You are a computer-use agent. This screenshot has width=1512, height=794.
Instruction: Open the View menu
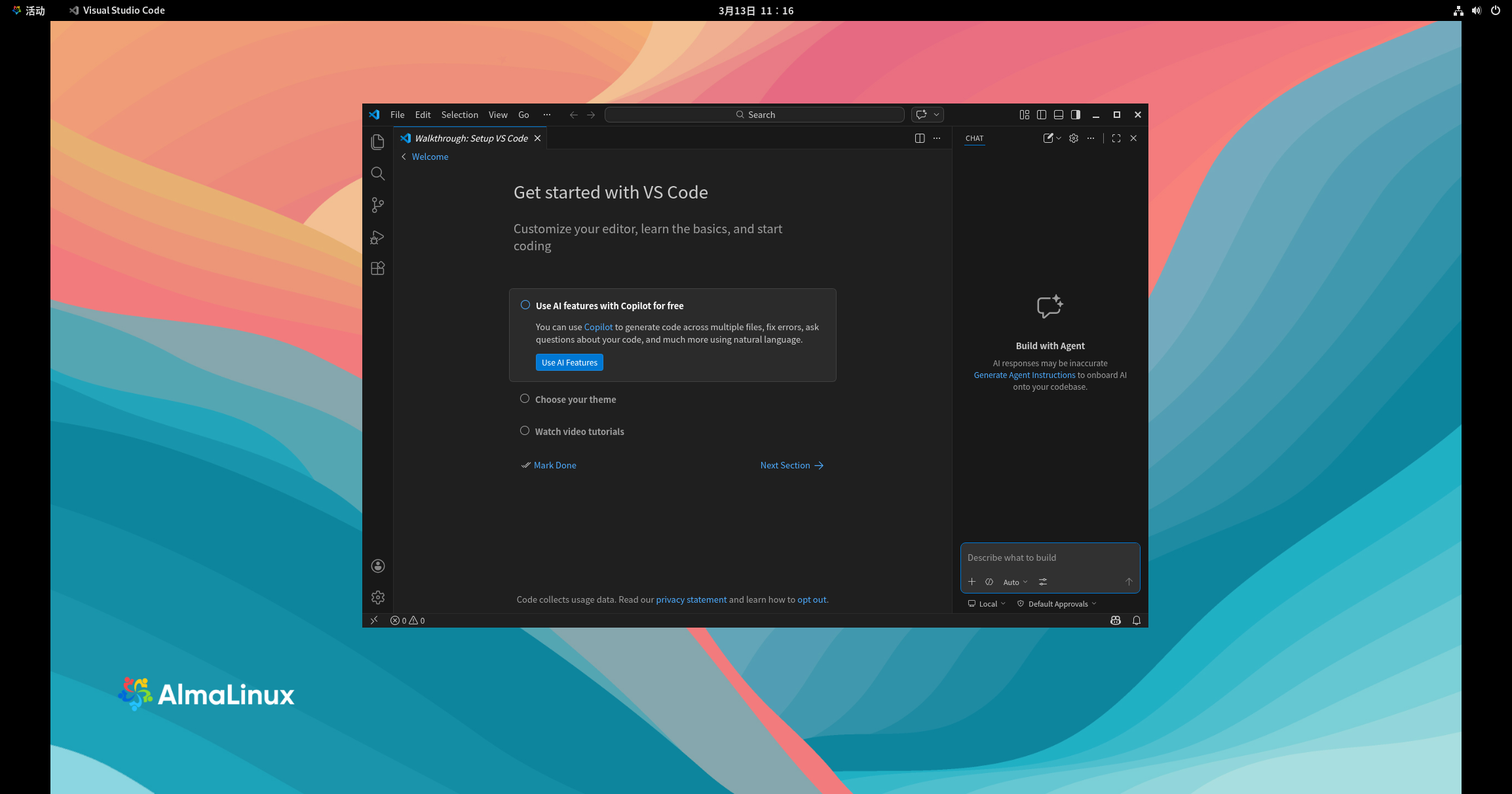pos(497,115)
